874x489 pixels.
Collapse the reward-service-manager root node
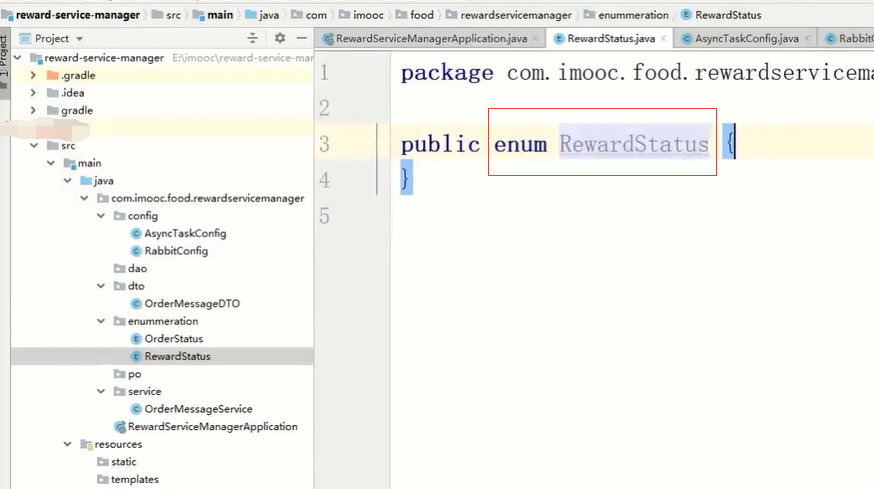pos(18,57)
